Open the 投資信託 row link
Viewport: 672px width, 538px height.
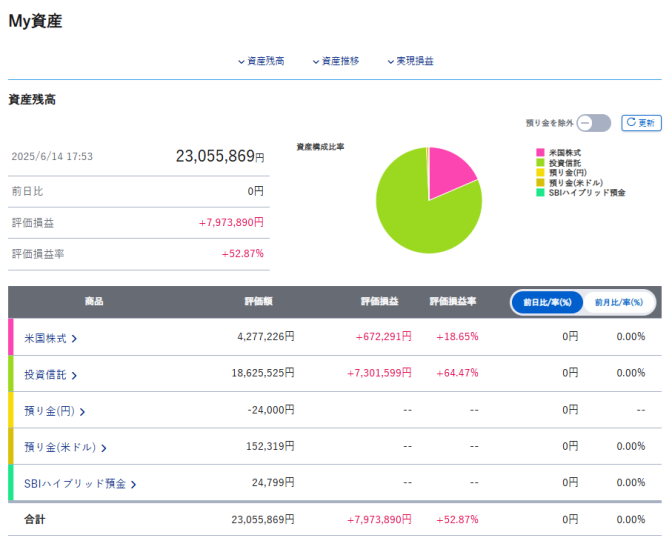[51, 375]
